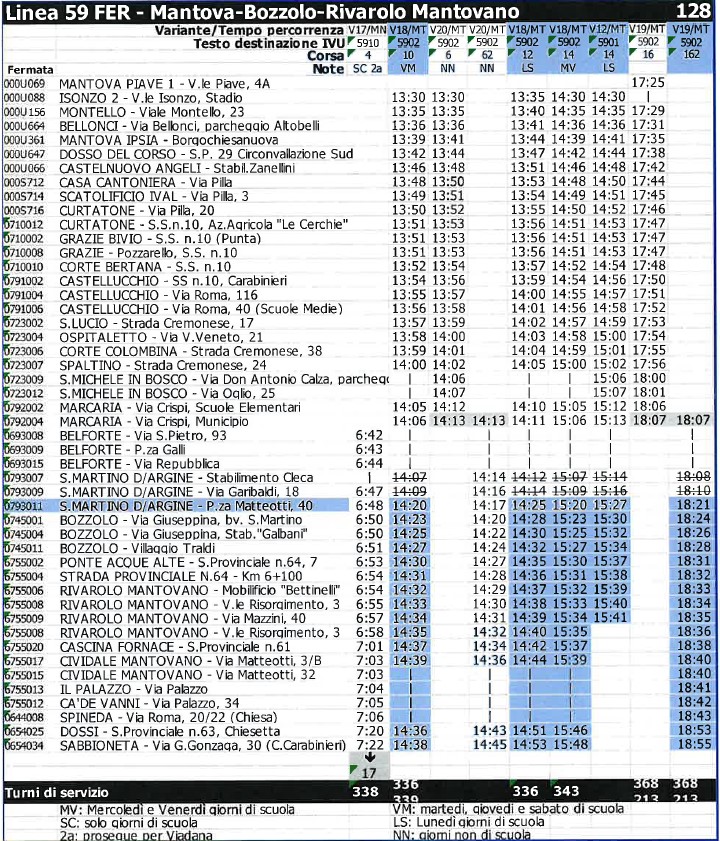Click shift number 338 in Turni row

tap(369, 792)
